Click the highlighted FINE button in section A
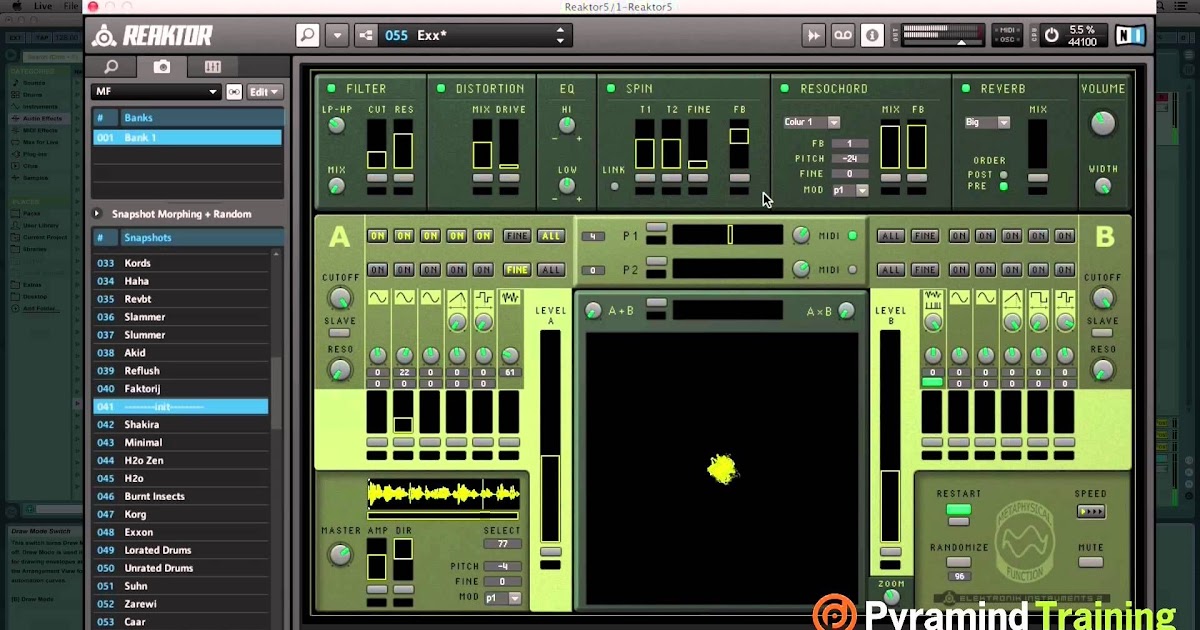The height and width of the screenshot is (630, 1200). [516, 270]
